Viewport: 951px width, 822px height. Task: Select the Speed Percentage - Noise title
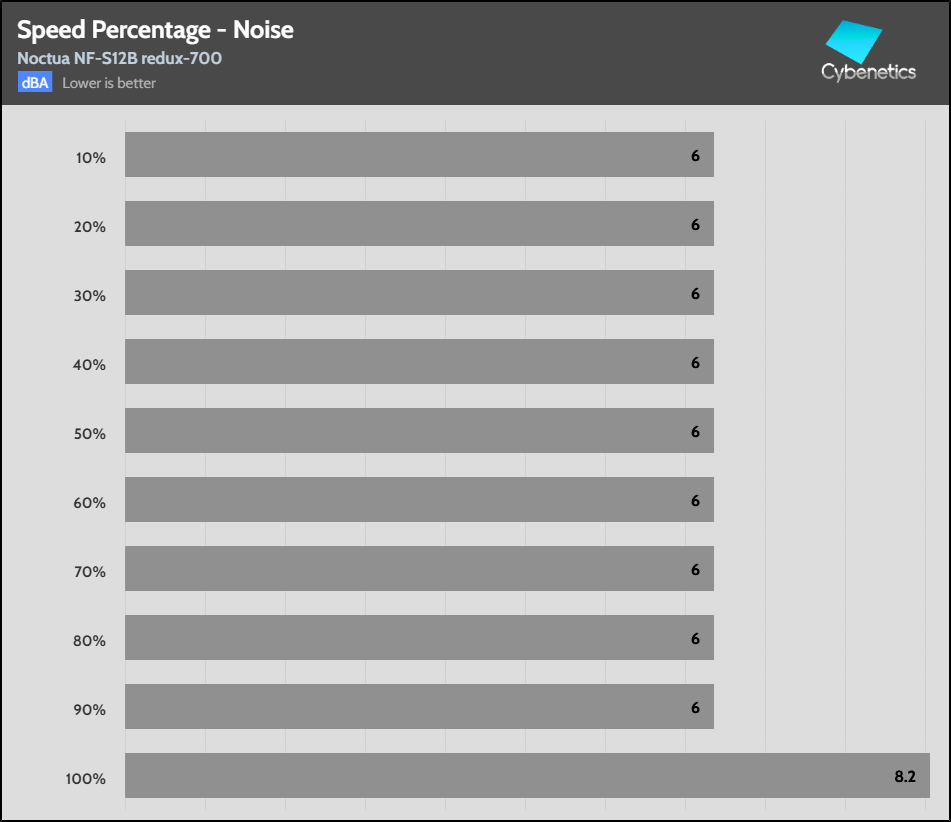pyautogui.click(x=155, y=30)
